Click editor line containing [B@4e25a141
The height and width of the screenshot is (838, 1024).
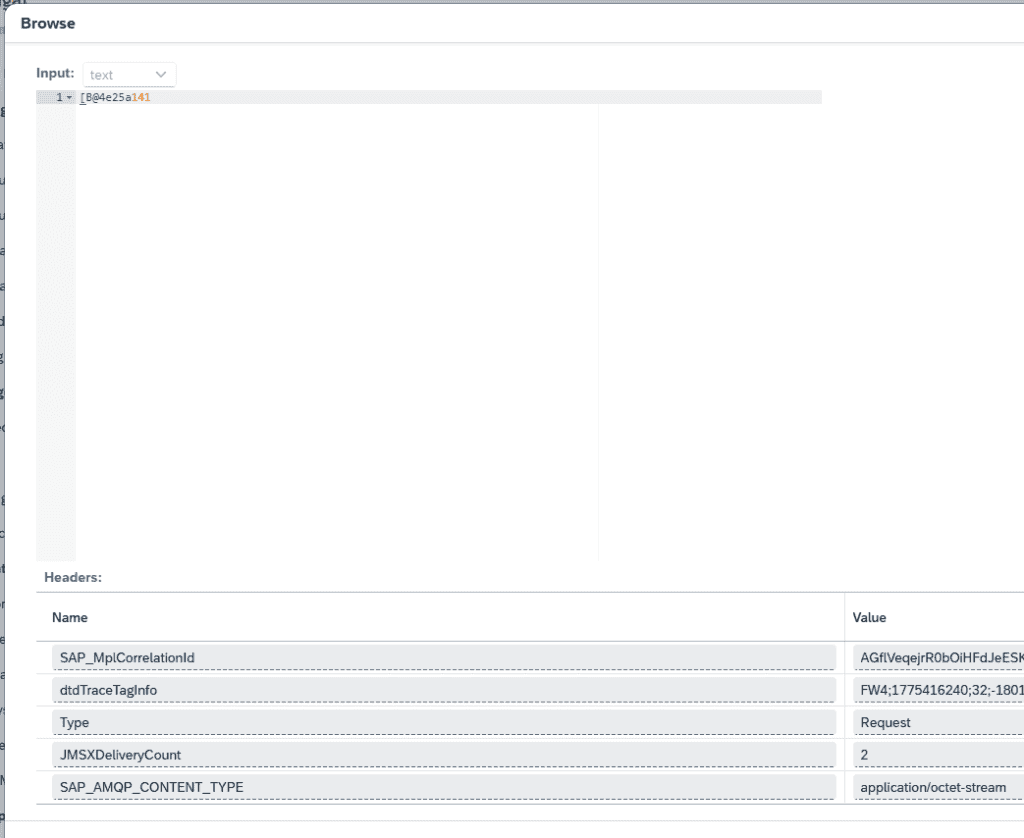coord(449,97)
